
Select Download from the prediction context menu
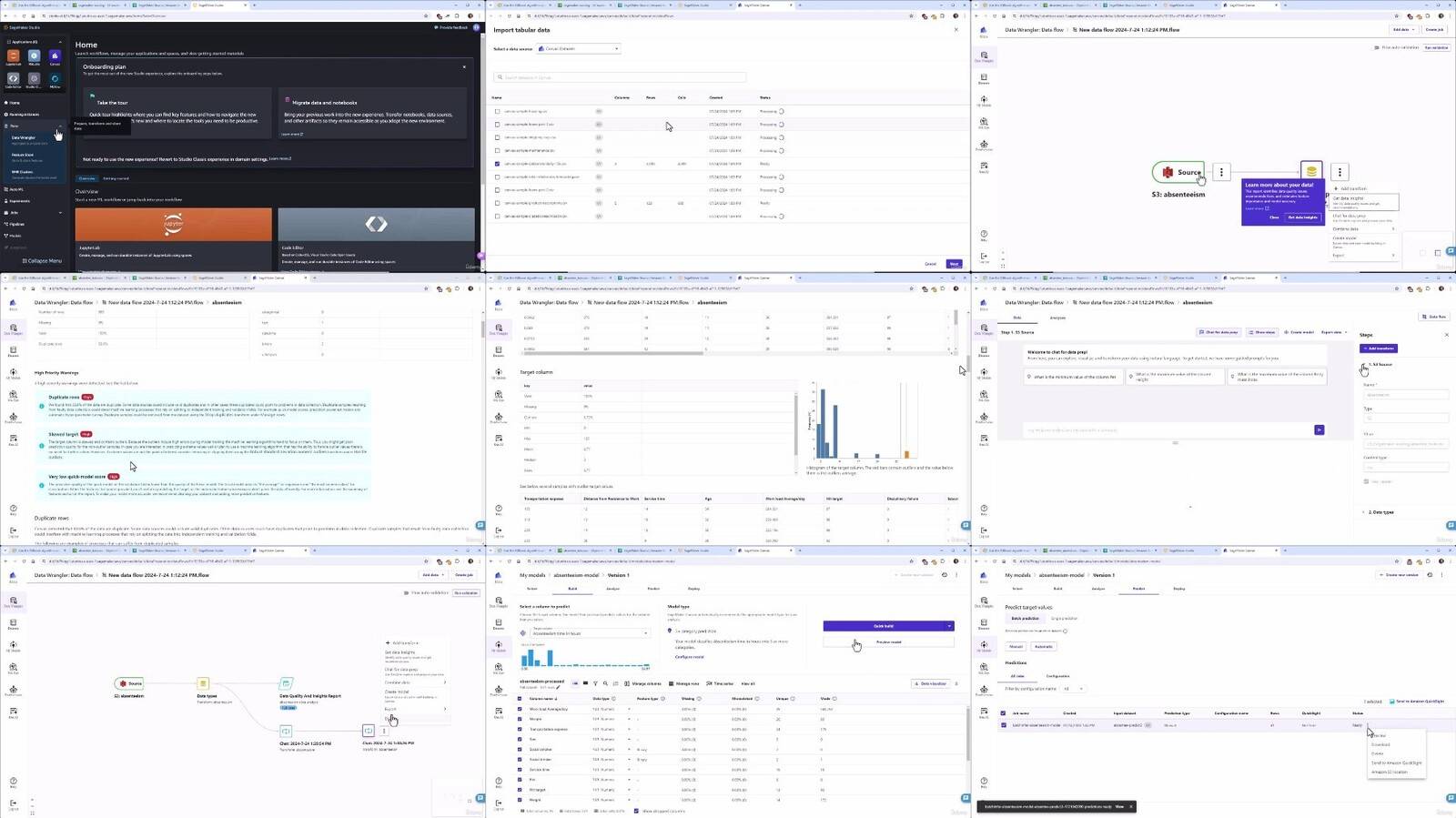[1380, 744]
